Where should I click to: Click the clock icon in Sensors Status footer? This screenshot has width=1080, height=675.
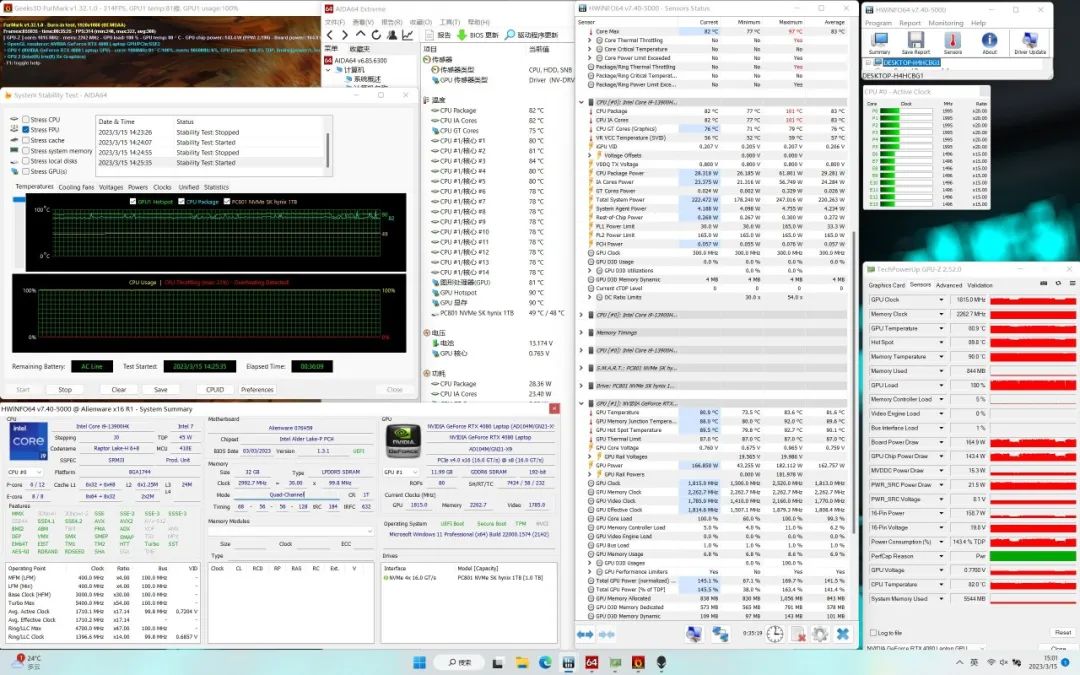[x=775, y=634]
